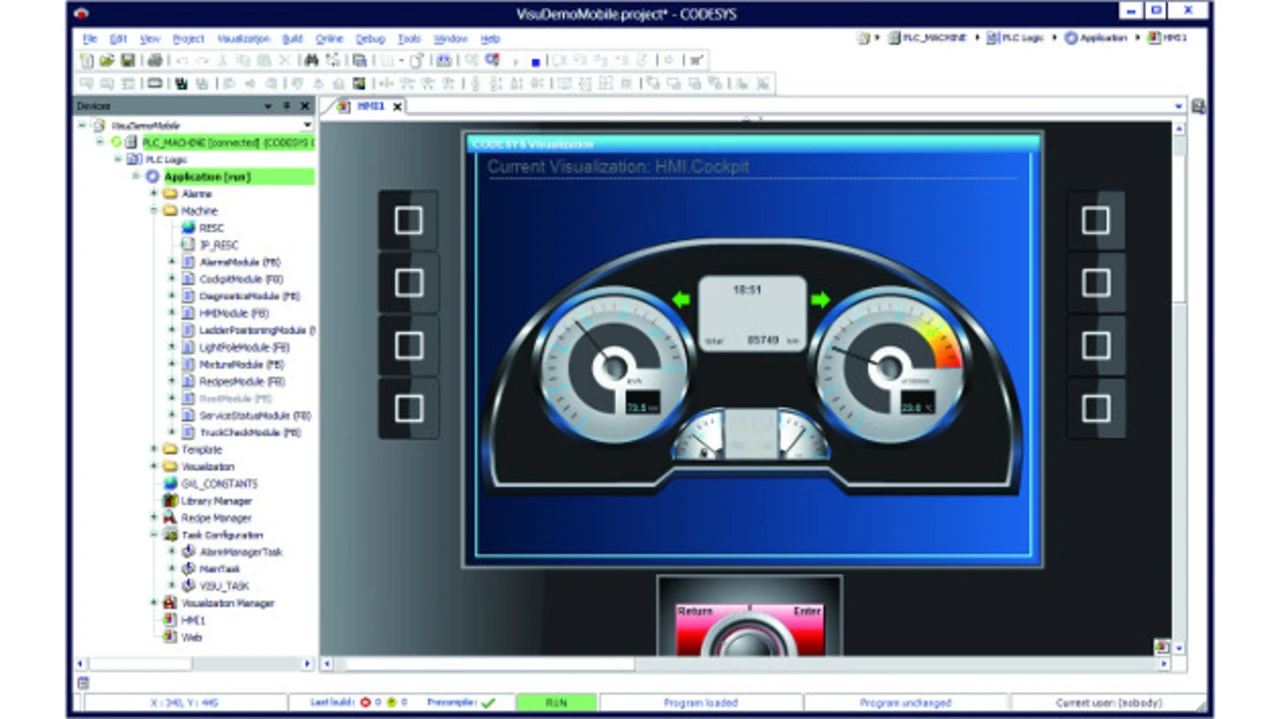Click the Application run icon in tree
The height and width of the screenshot is (719, 1280).
coord(152,177)
